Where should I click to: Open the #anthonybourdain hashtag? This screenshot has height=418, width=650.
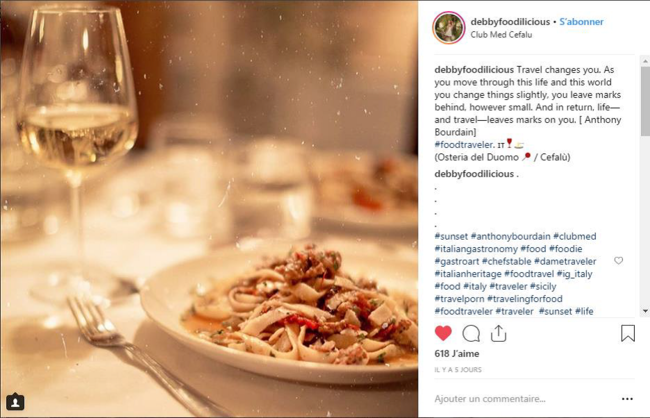pos(510,236)
